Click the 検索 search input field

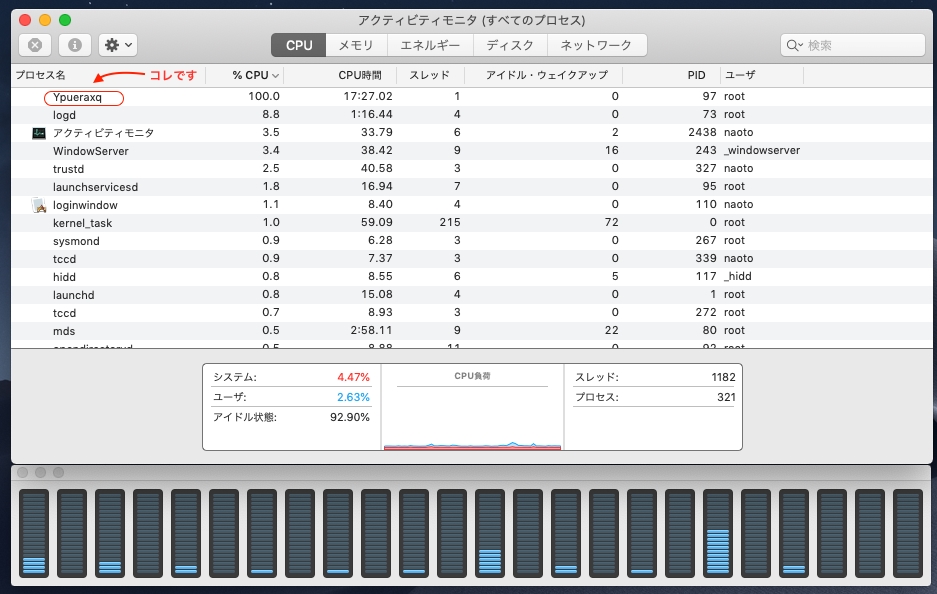point(853,45)
